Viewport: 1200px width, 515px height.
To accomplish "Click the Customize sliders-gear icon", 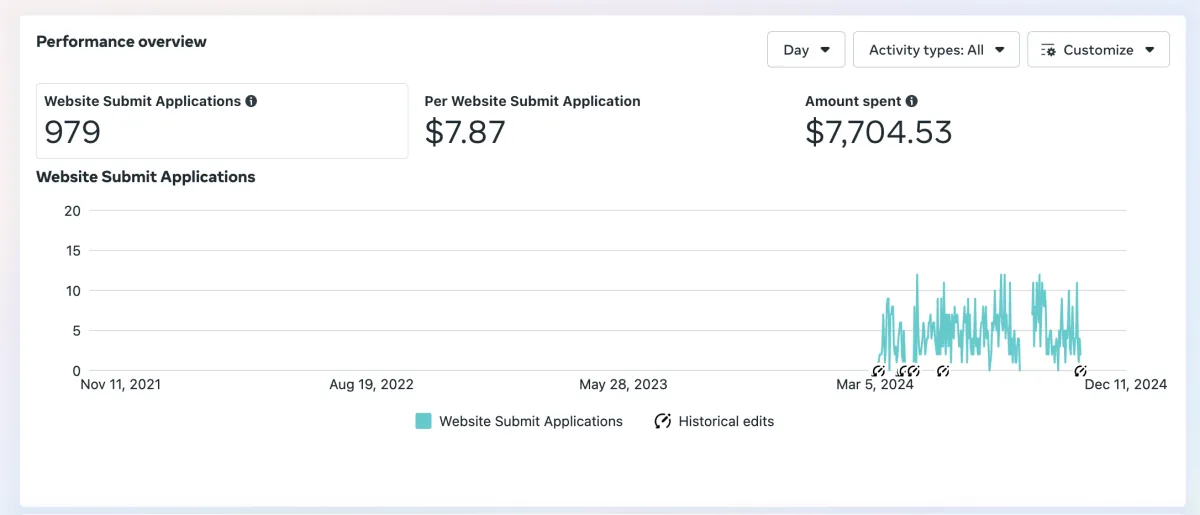I will pyautogui.click(x=1048, y=50).
